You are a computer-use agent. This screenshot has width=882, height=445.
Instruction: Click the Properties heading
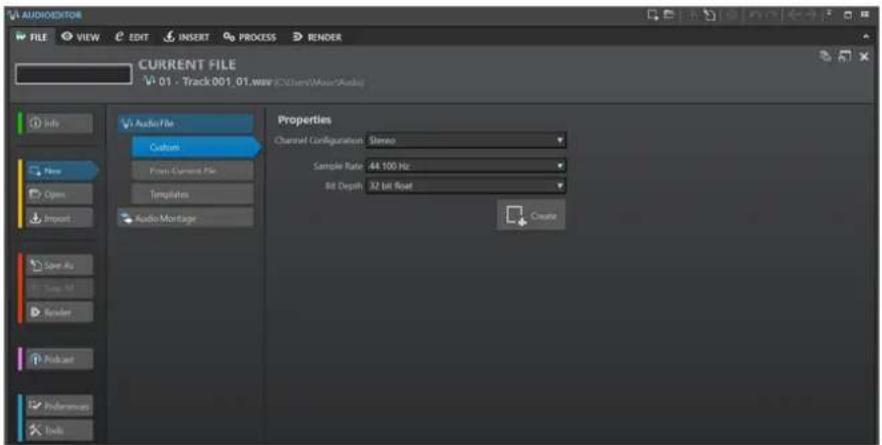(x=304, y=120)
